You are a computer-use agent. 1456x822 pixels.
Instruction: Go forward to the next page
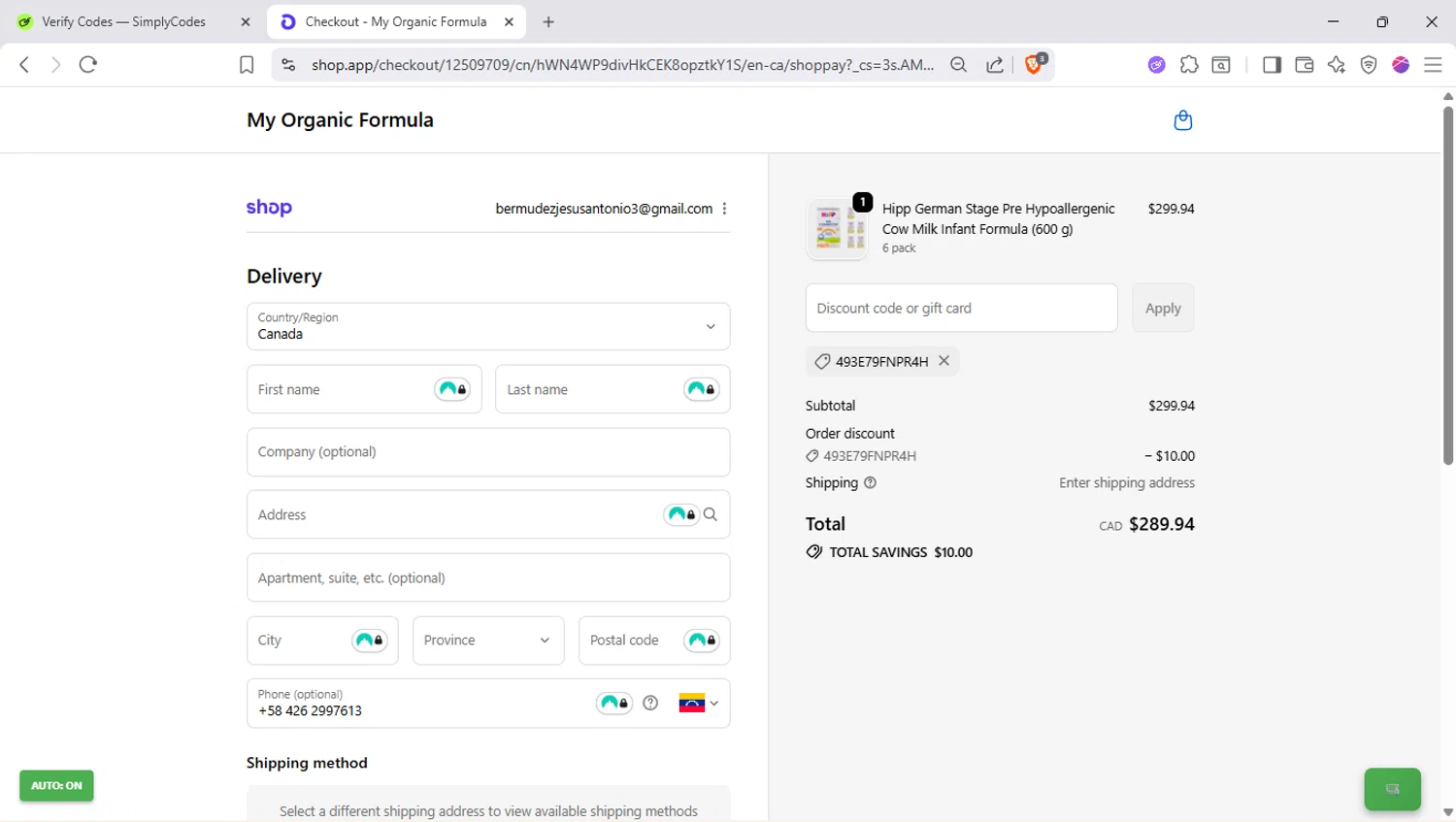point(55,65)
